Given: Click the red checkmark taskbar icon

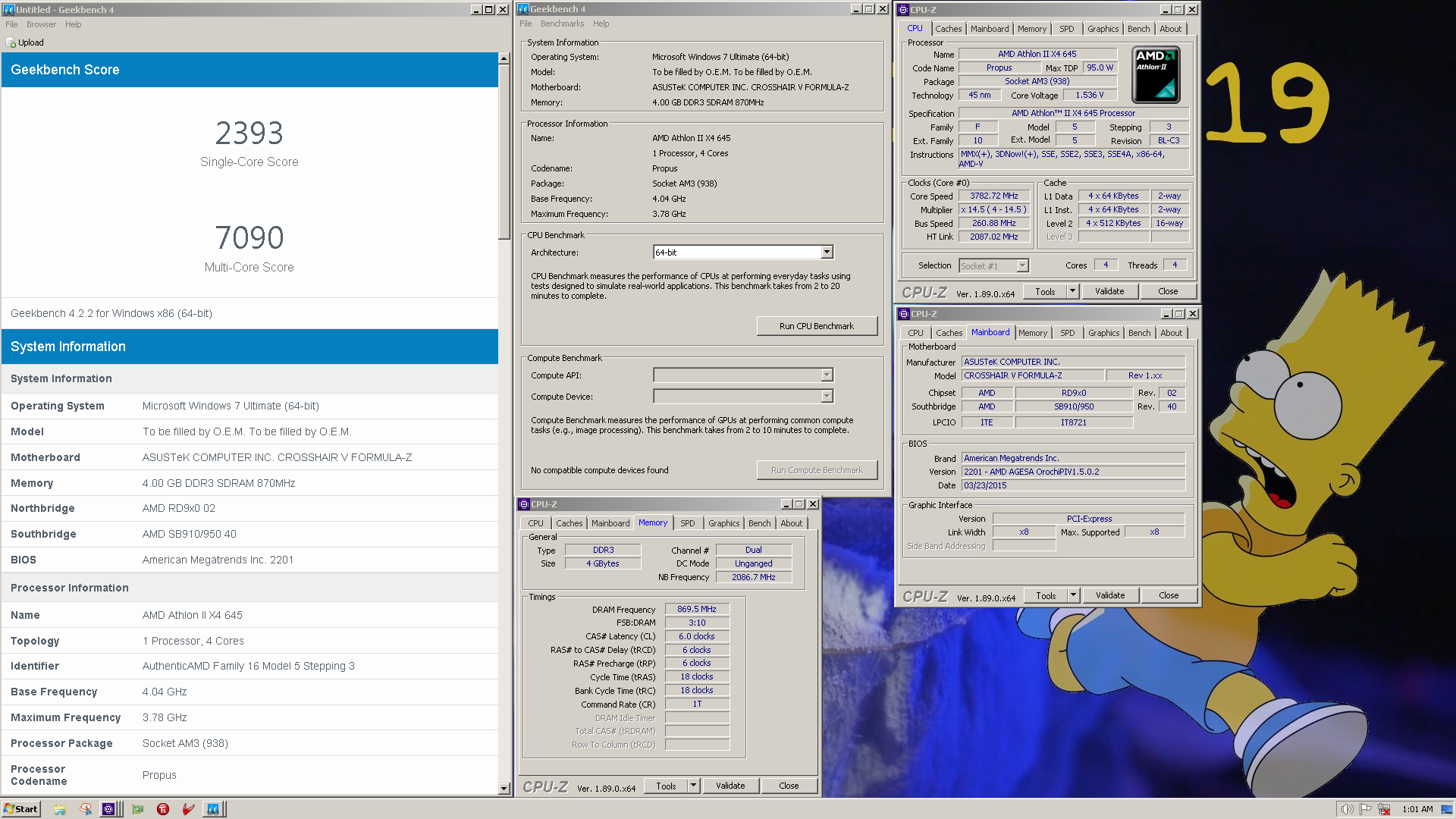Looking at the screenshot, I should 189,809.
